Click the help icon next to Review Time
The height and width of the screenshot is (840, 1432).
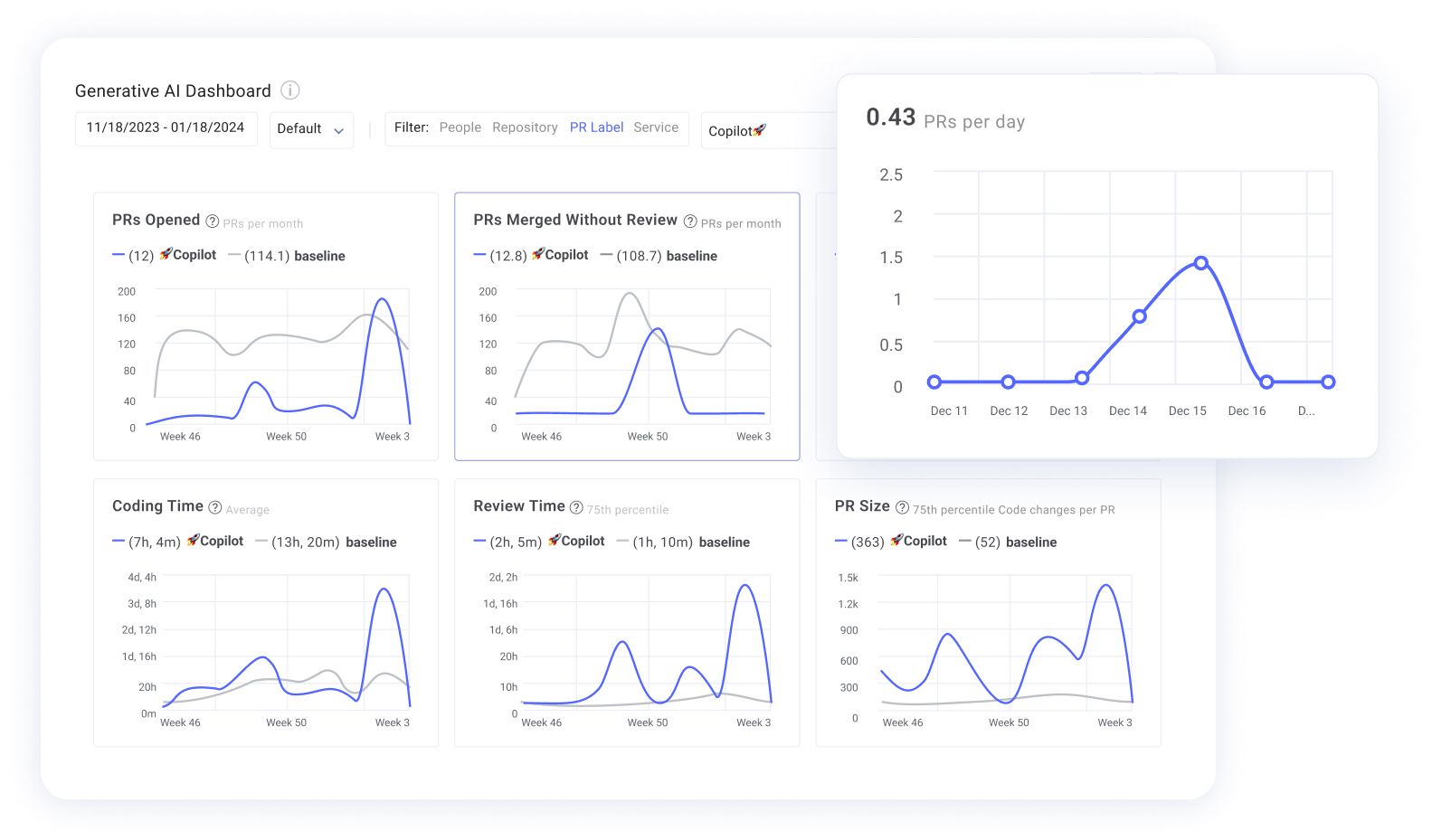pyautogui.click(x=576, y=507)
